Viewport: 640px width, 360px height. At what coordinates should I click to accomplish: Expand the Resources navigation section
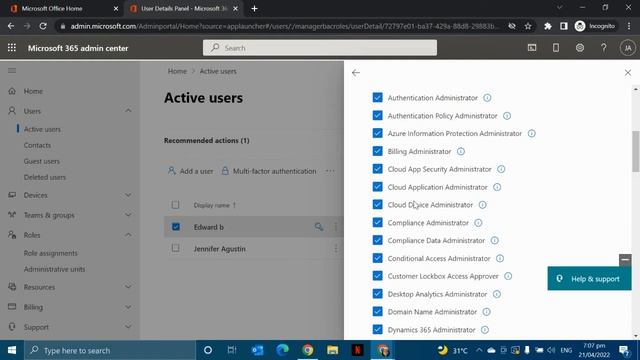tap(128, 287)
